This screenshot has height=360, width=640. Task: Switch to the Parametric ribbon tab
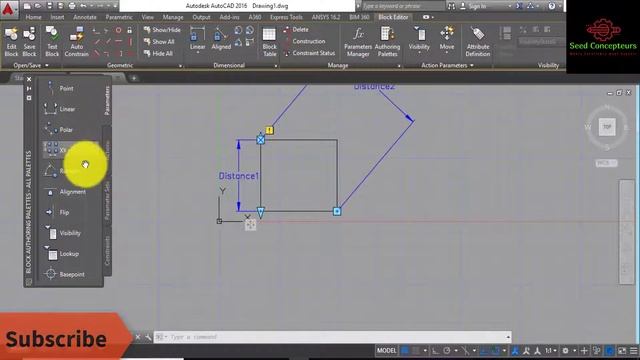(119, 17)
